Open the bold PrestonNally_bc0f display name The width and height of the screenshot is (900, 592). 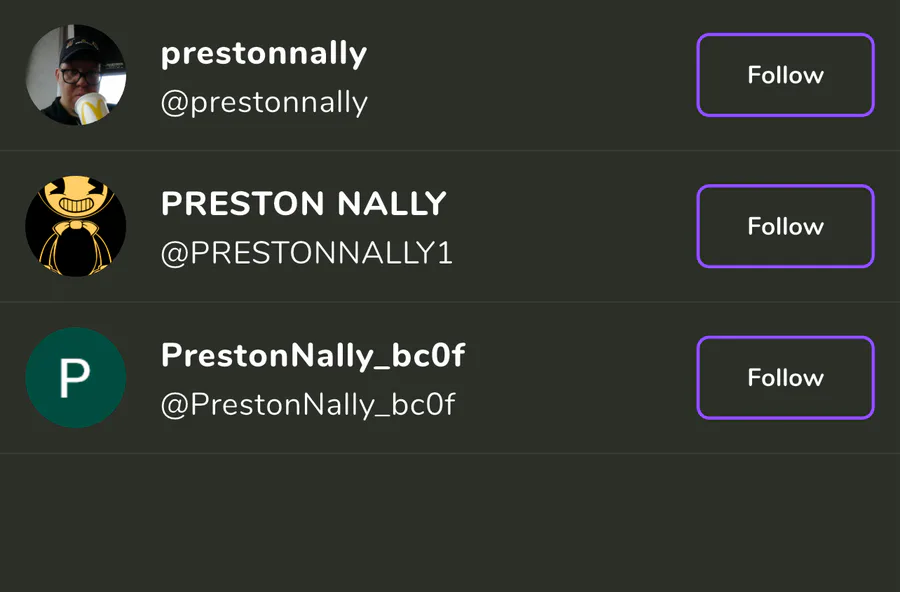pyautogui.click(x=313, y=355)
